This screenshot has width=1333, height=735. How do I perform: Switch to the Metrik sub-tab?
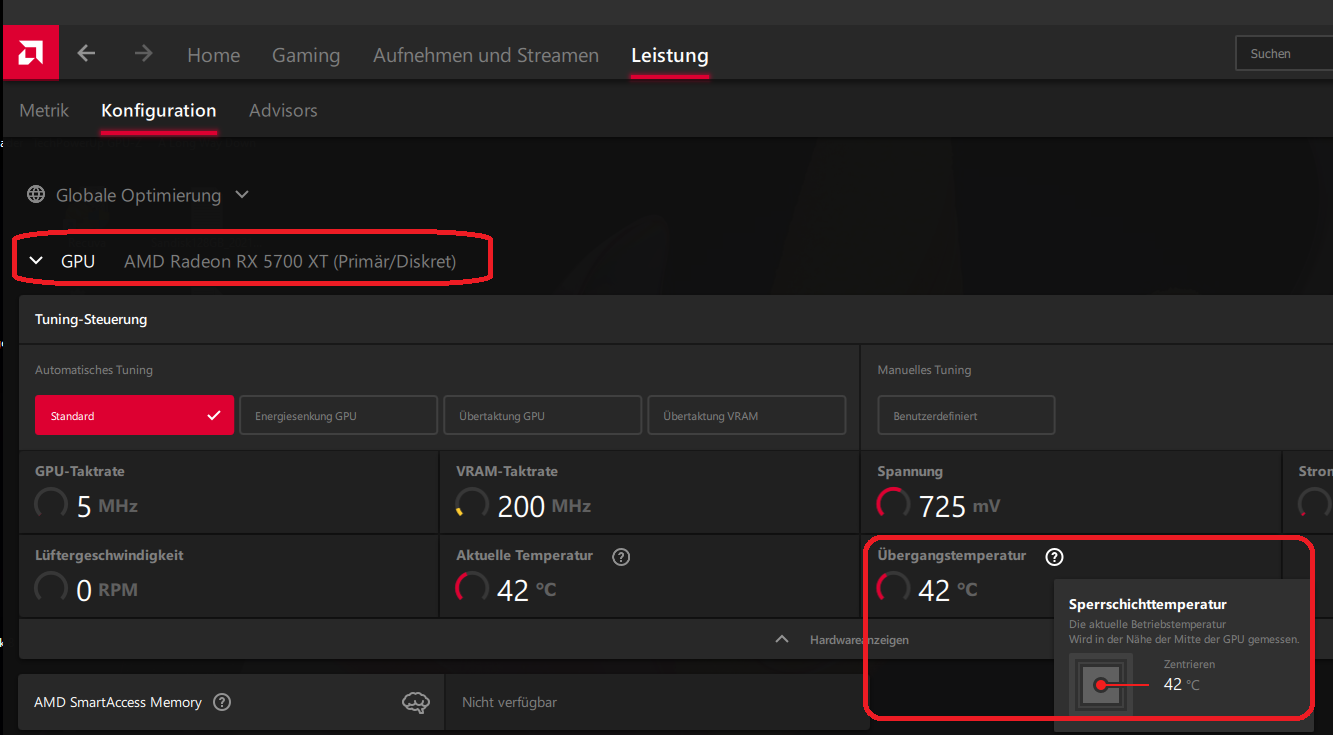pyautogui.click(x=44, y=110)
